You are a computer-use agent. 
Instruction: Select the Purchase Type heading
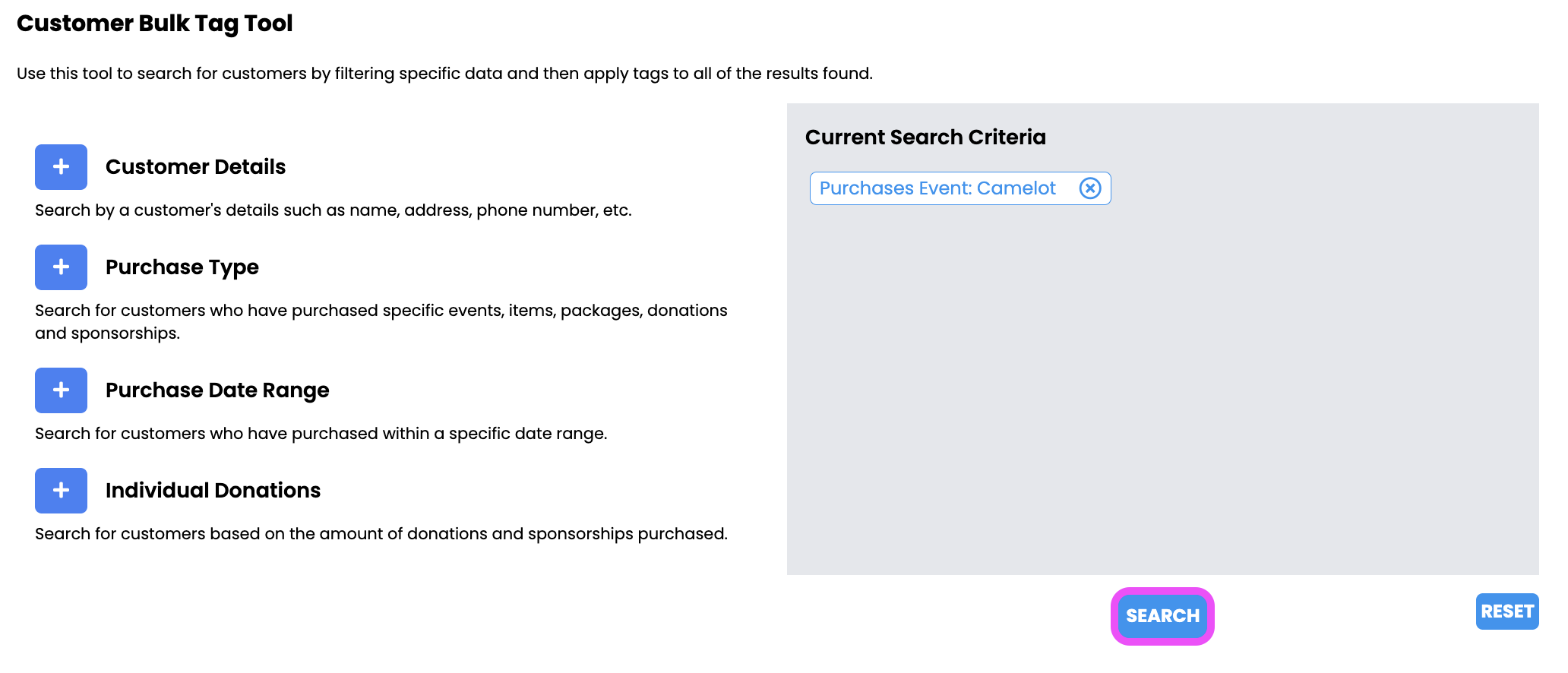click(x=182, y=267)
